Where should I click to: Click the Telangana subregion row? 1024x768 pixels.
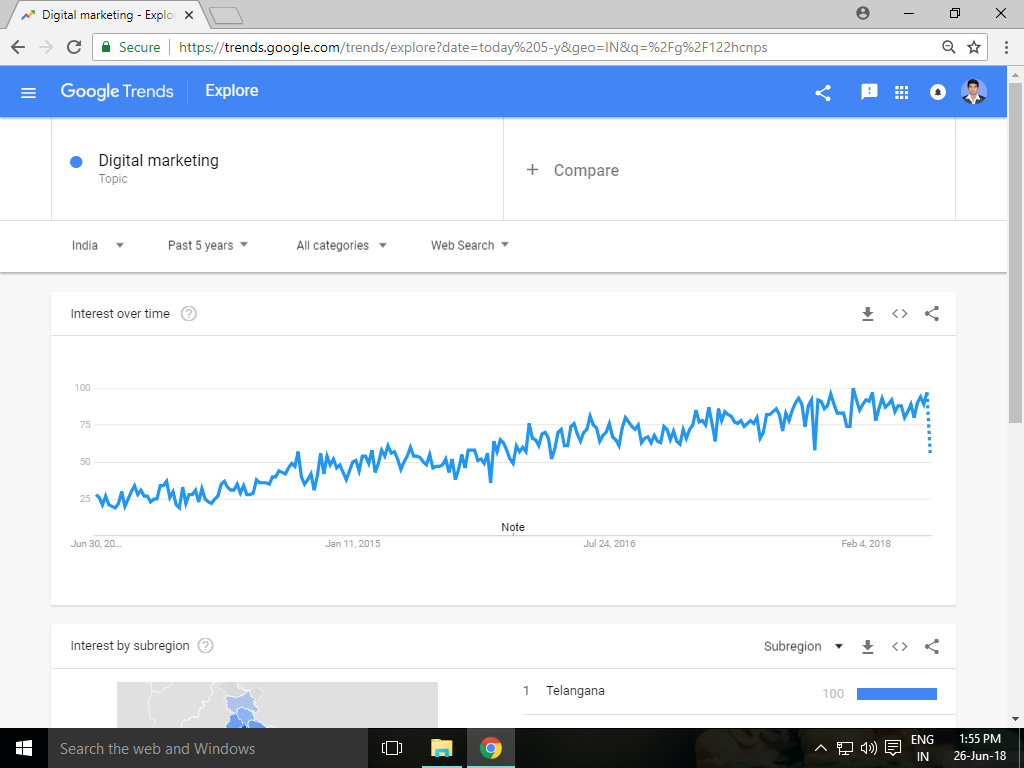[729, 692]
